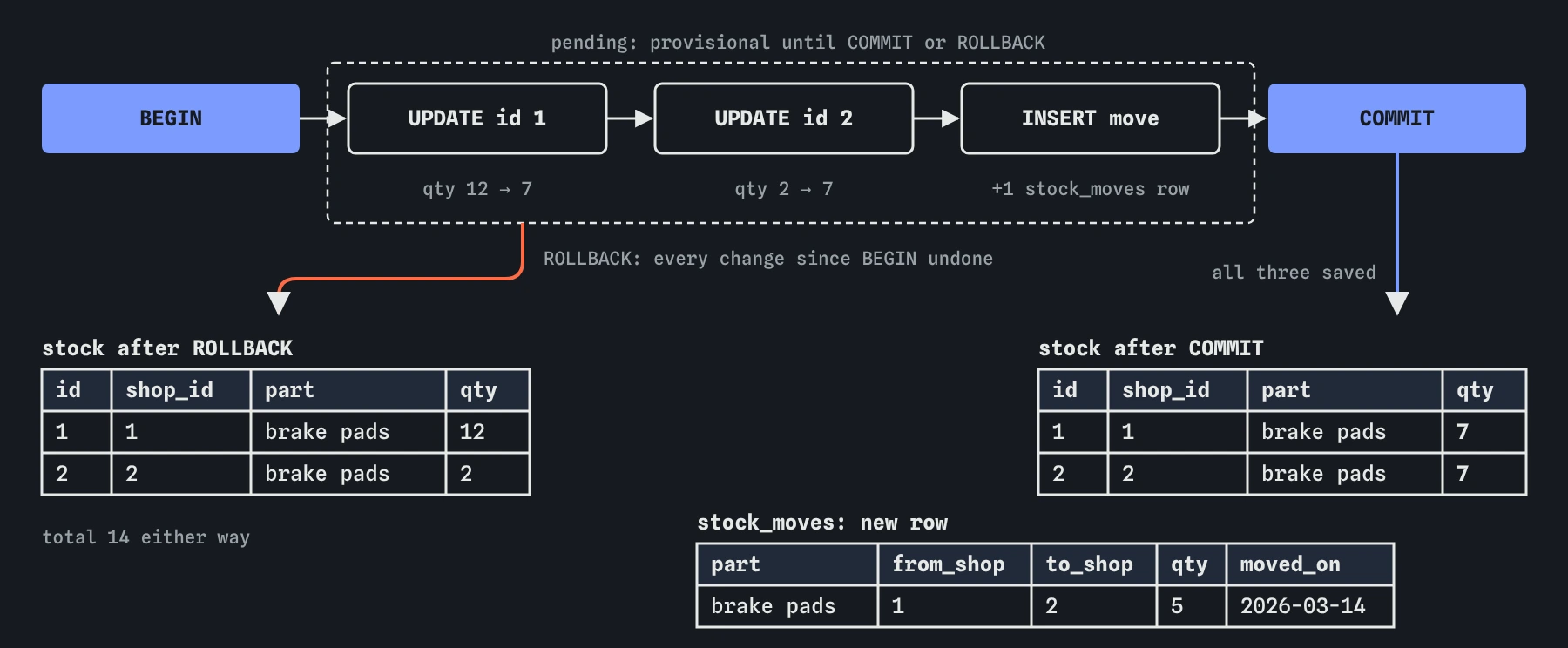Click the '+1 stock_moves row' caption
Screen dimensions: 1568x648
tap(1091, 189)
